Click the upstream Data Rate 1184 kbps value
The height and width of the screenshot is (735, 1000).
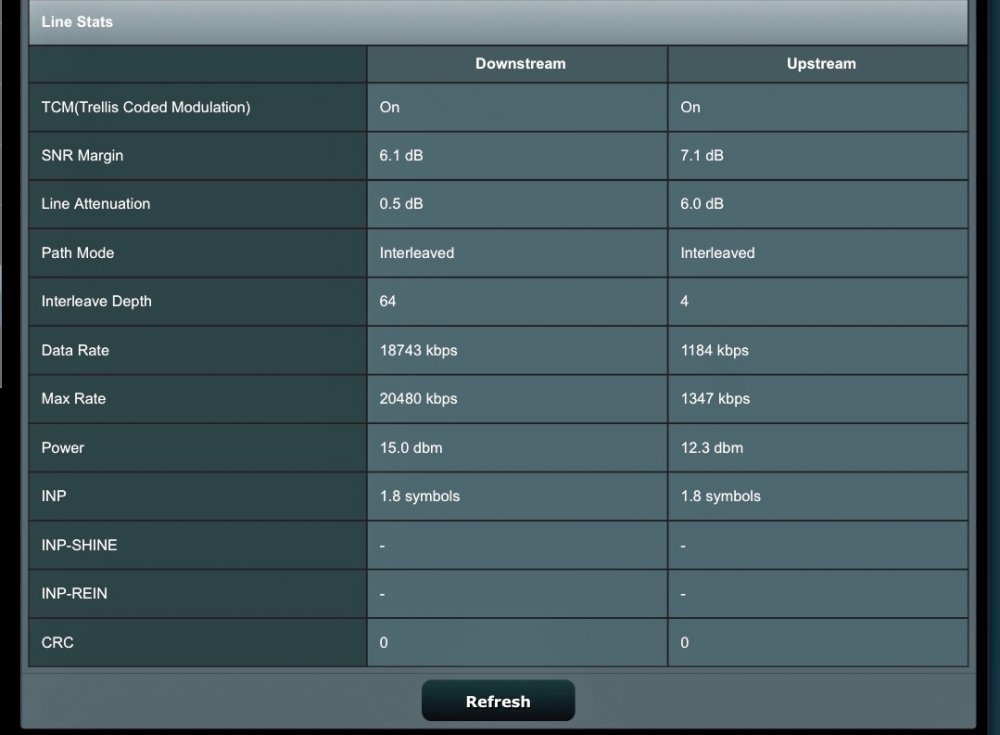714,350
